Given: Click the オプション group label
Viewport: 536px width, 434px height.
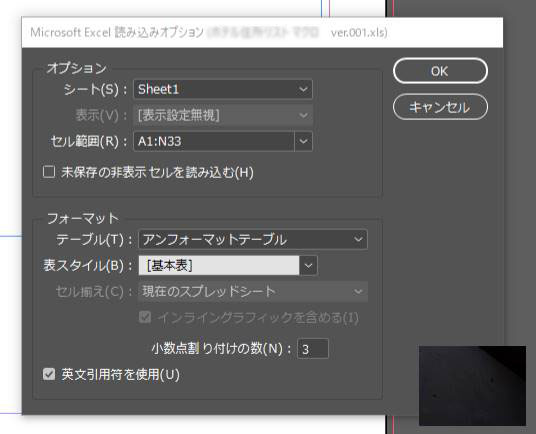Looking at the screenshot, I should [x=77, y=68].
